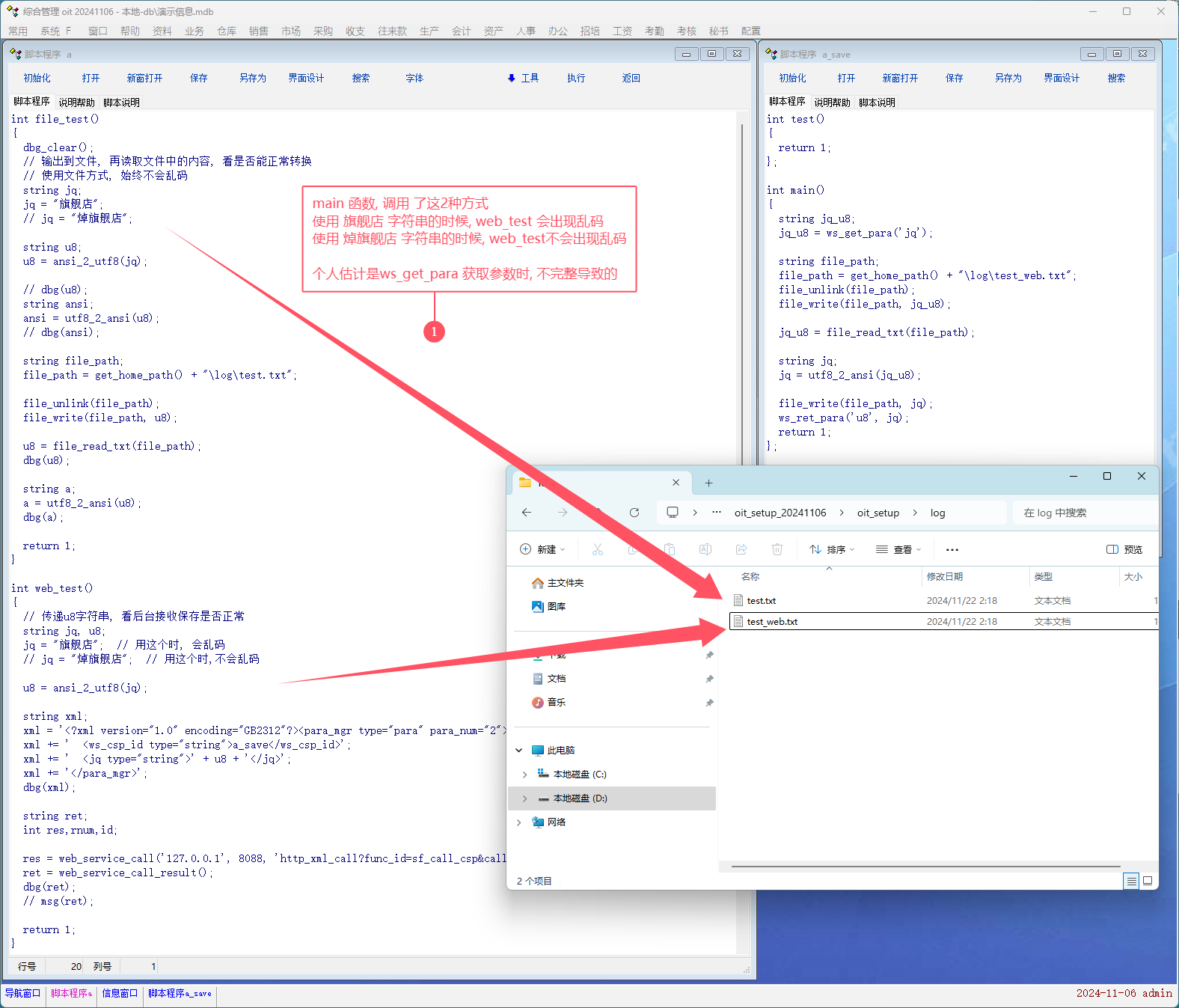
Task: Click the cut scissors icon
Action: 598,549
